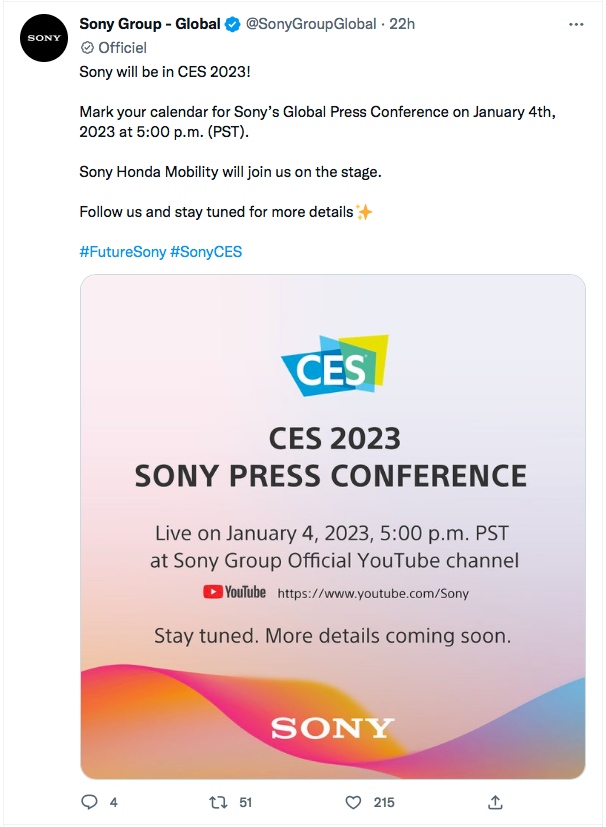This screenshot has height=827, width=606.
Task: Click the like count 215
Action: tap(384, 803)
